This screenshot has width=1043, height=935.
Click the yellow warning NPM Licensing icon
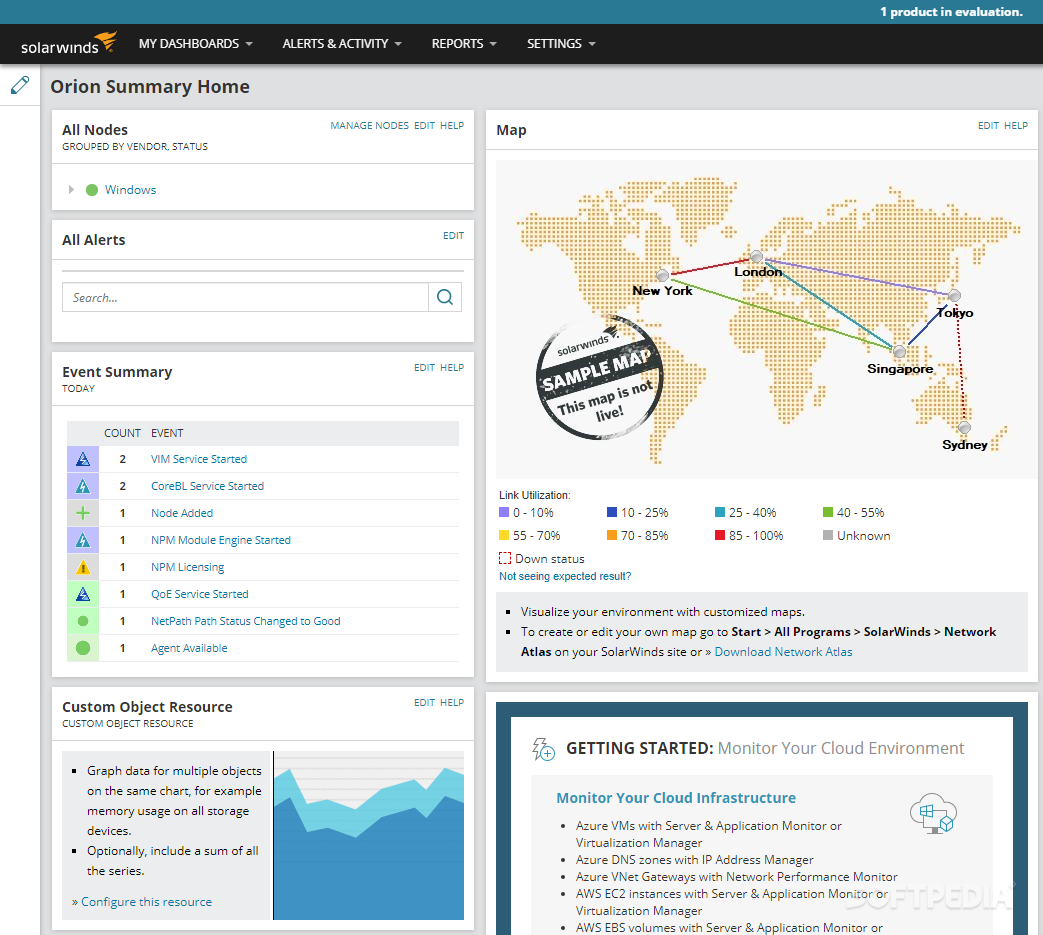coord(82,567)
